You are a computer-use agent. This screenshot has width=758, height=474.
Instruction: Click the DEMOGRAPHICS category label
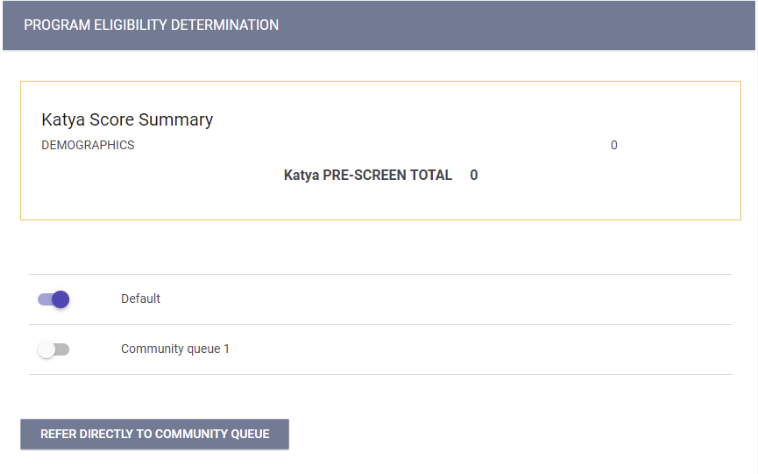(x=88, y=145)
